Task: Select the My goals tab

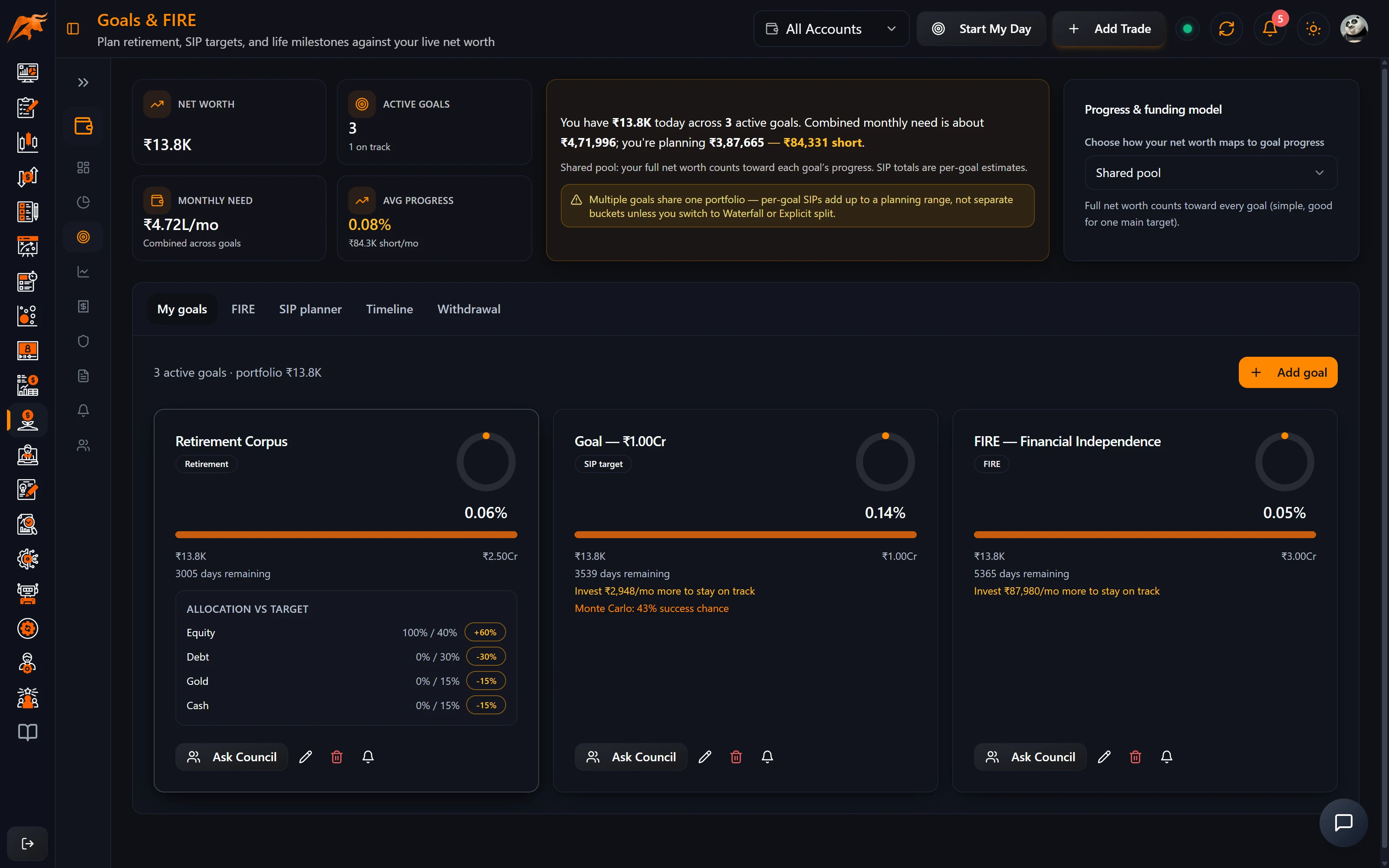Action: (x=182, y=309)
